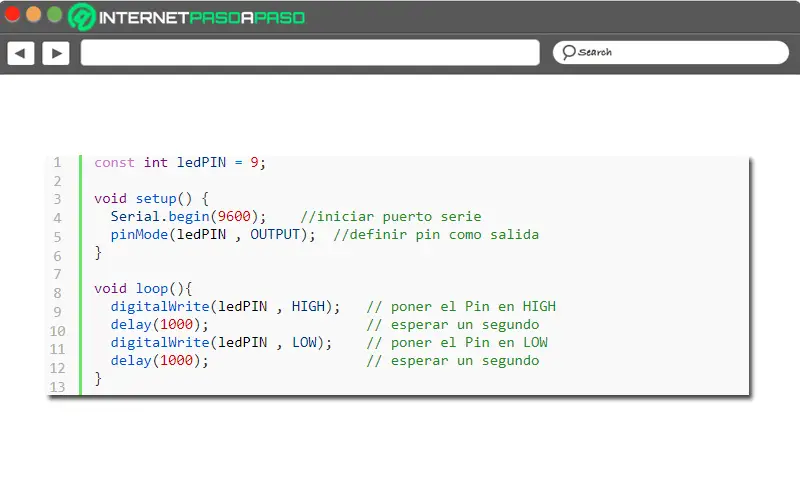Viewport: 800px width, 500px height.
Task: Click 'digitalWrite(ledPIN , HIGH);' statement
Action: coord(226,307)
